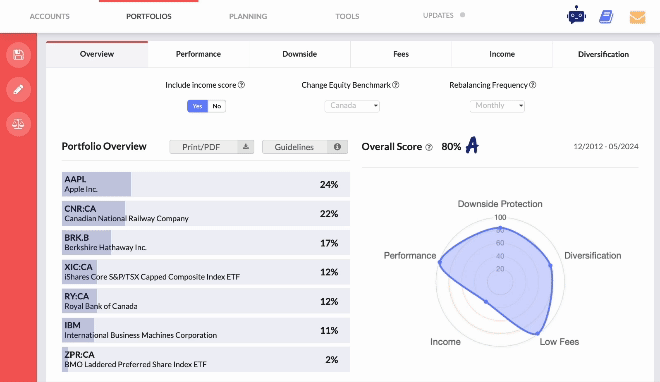Set include income score to Yes
This screenshot has height=382, width=660.
coord(197,106)
